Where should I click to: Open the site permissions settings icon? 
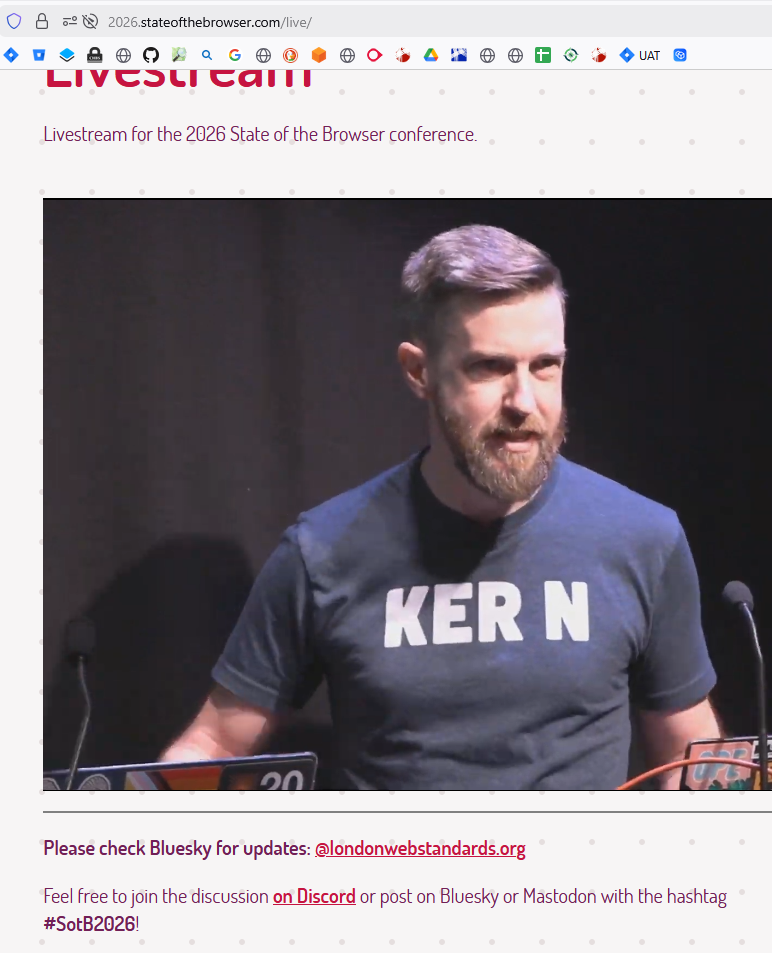[69, 22]
